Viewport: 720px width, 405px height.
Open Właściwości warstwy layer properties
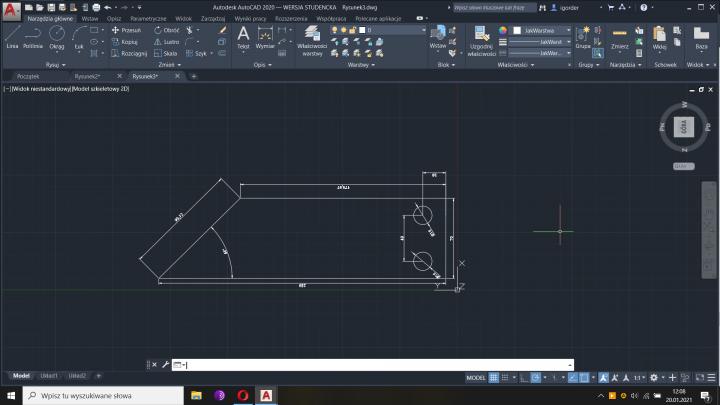pyautogui.click(x=311, y=38)
